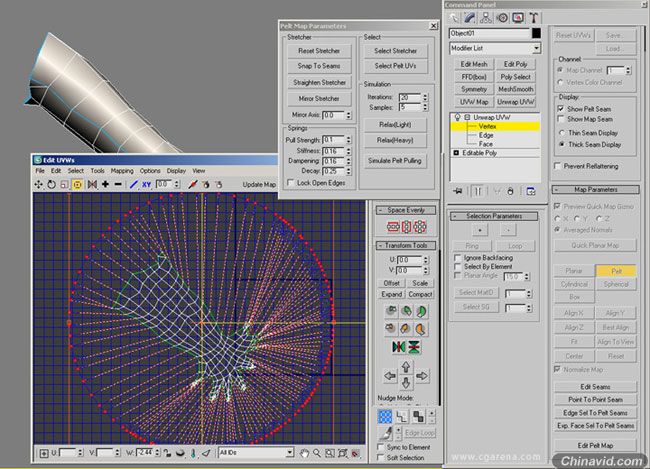
Task: Click the Zoom Region icon in Edit UVWs
Action: (330, 453)
